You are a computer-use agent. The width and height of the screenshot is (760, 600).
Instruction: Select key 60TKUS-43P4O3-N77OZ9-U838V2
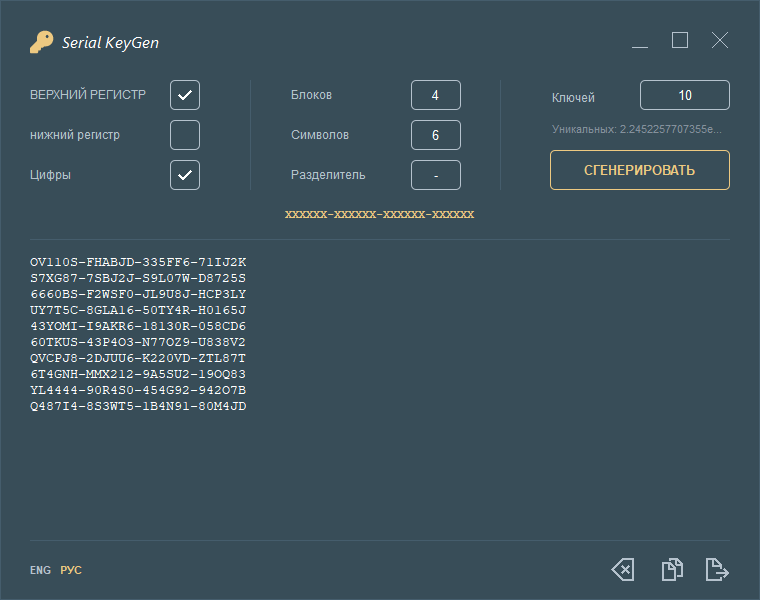click(x=138, y=342)
